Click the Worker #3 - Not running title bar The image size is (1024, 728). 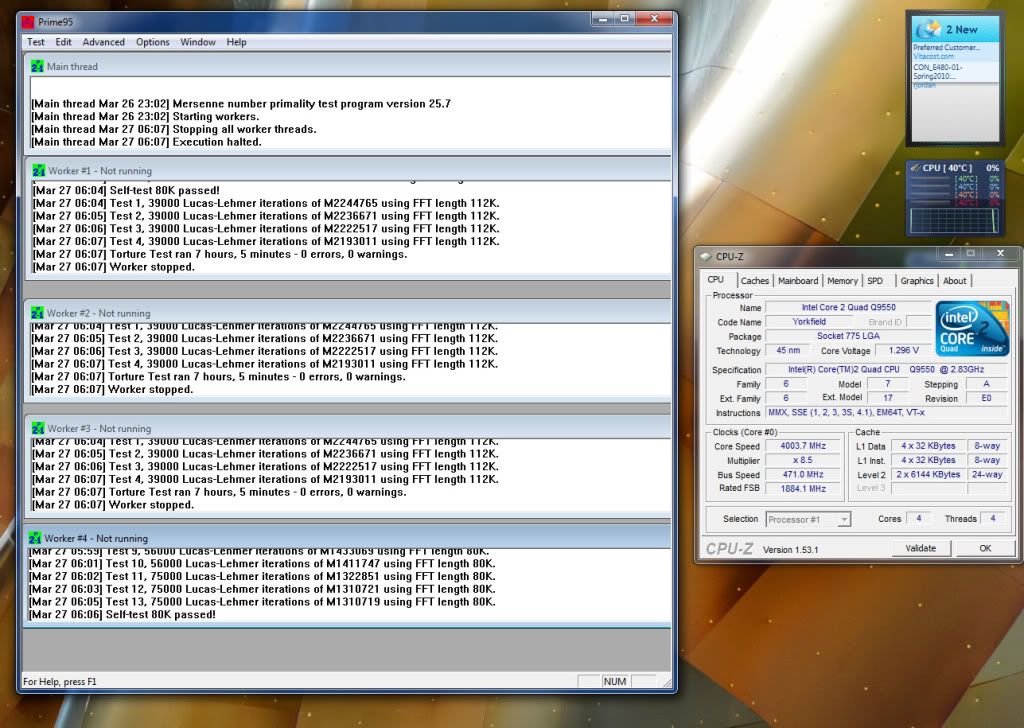pyautogui.click(x=348, y=428)
